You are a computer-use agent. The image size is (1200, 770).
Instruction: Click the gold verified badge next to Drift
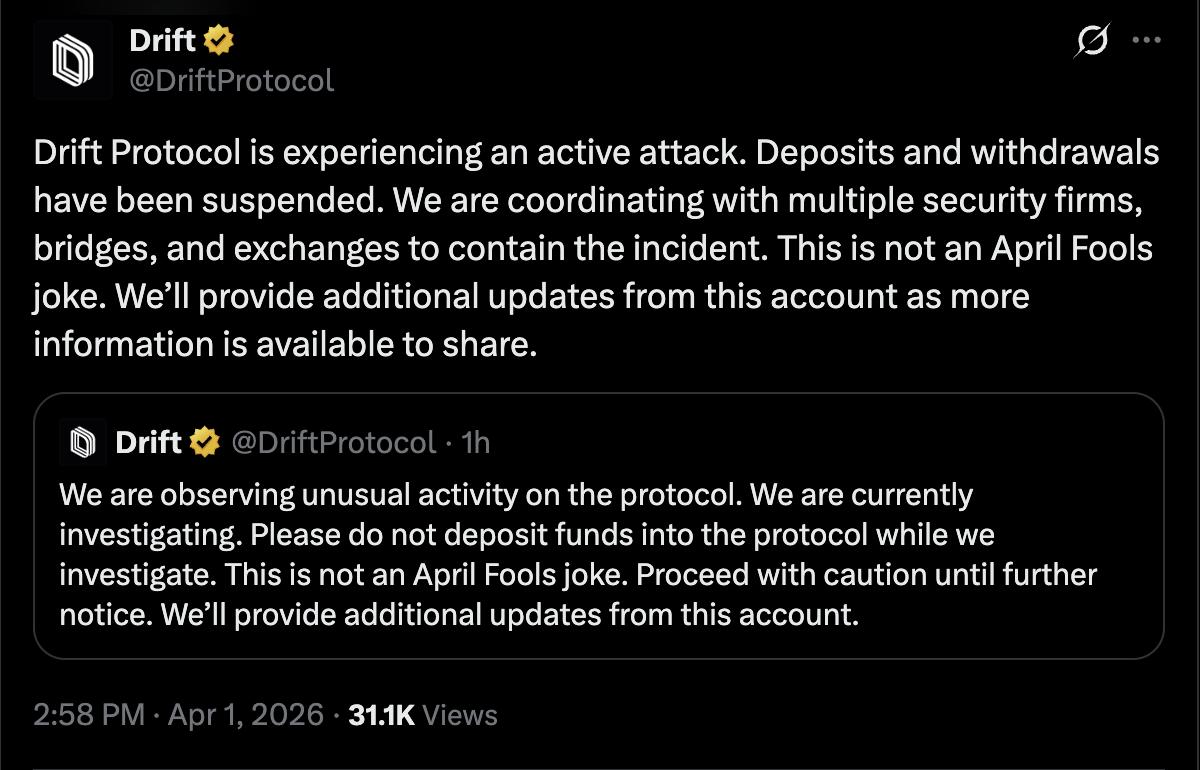coord(217,40)
